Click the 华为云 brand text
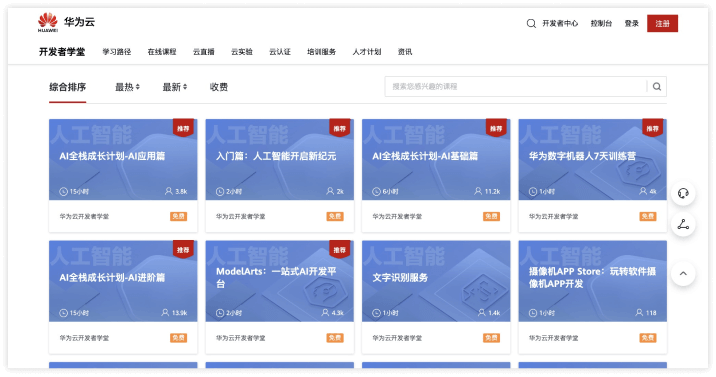716x377 pixels. point(79,21)
